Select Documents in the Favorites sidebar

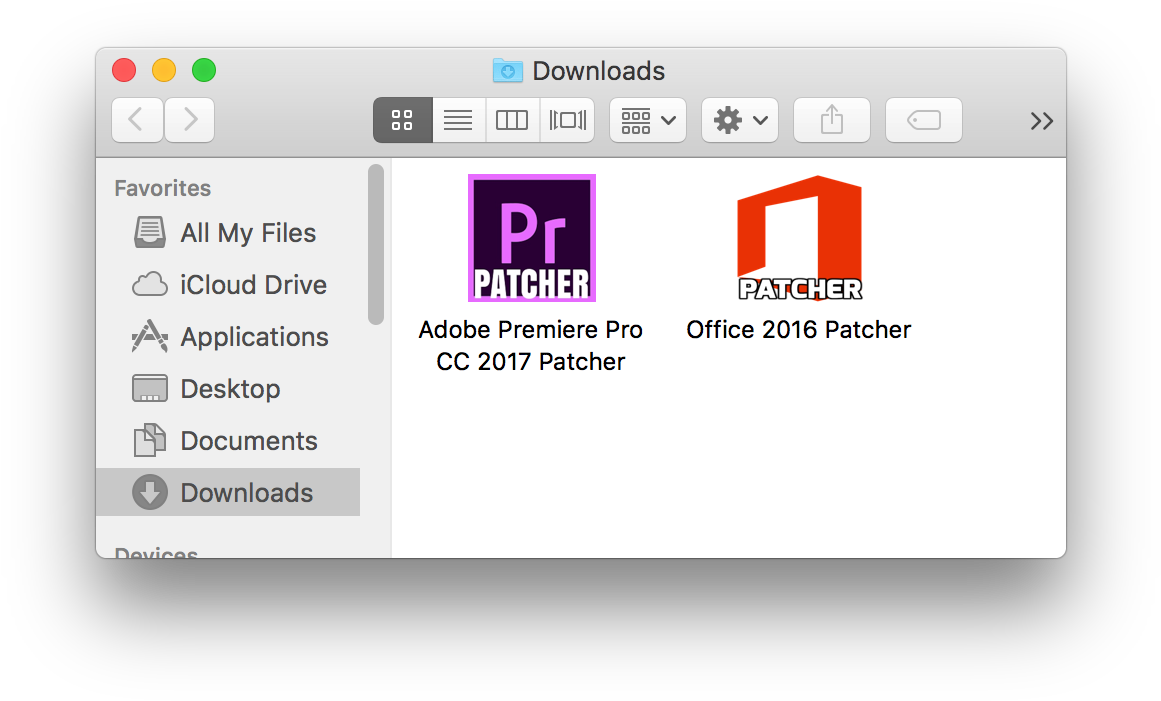tap(248, 441)
